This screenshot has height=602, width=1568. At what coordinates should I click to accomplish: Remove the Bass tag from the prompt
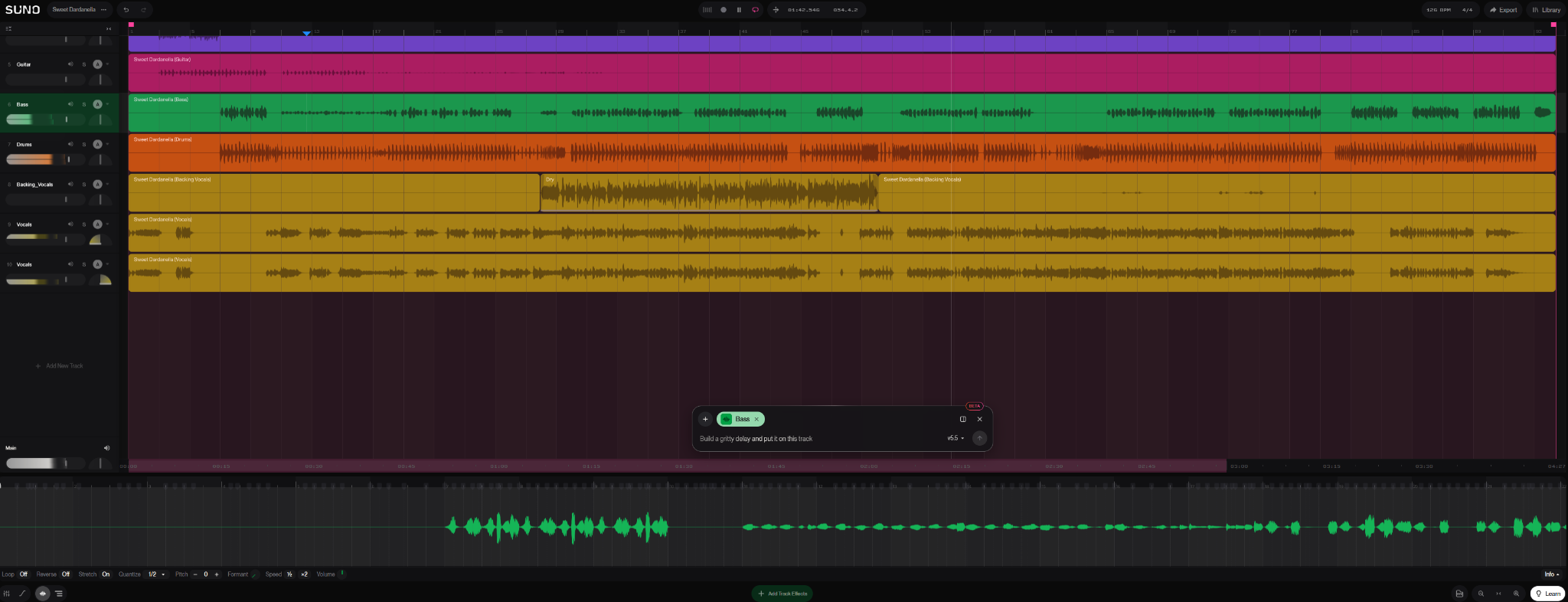pos(756,419)
